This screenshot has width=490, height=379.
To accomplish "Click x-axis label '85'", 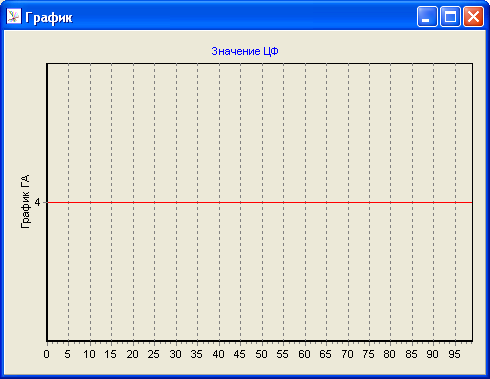I will [411, 354].
